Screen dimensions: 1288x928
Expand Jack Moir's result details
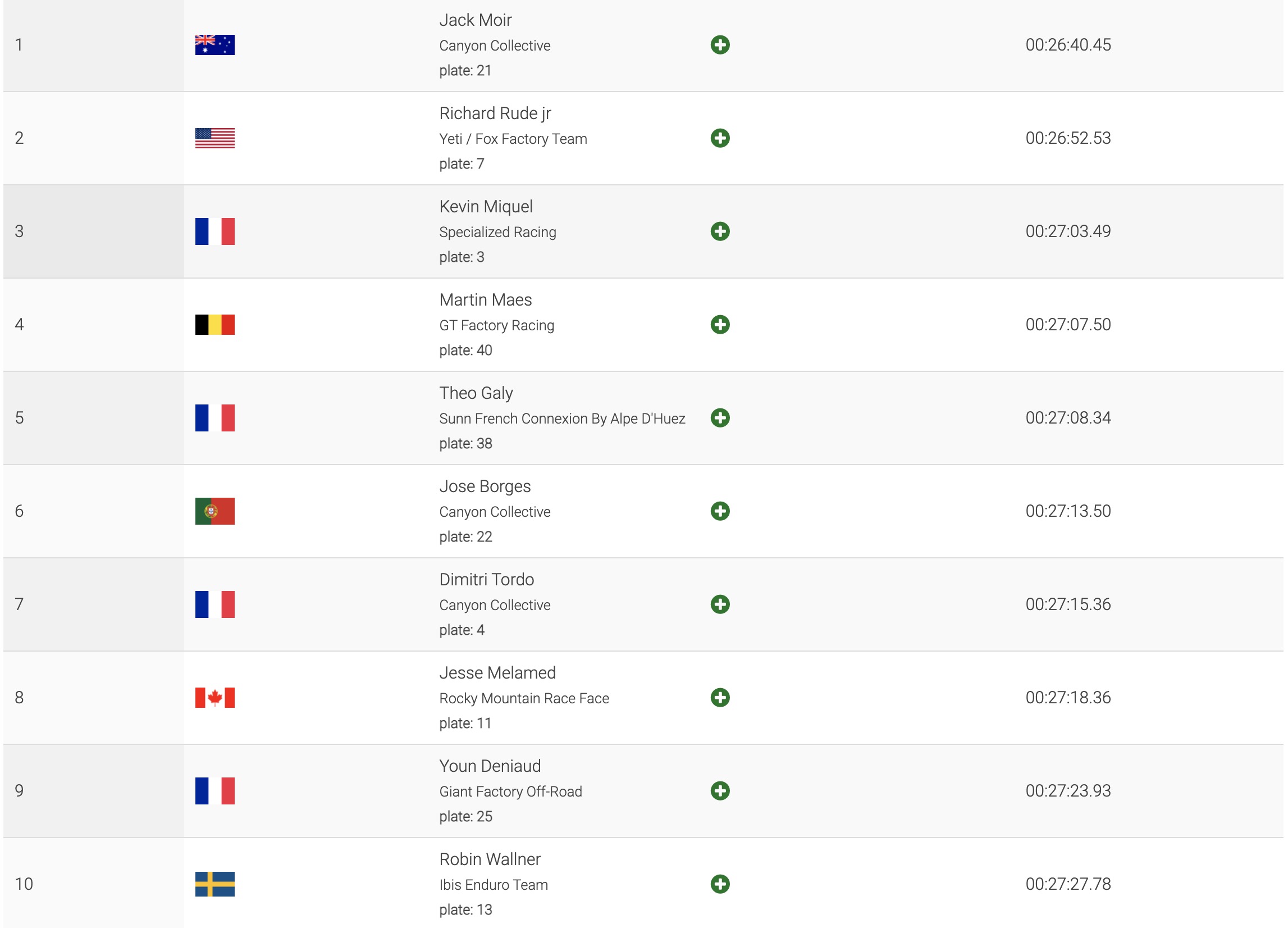pos(720,45)
